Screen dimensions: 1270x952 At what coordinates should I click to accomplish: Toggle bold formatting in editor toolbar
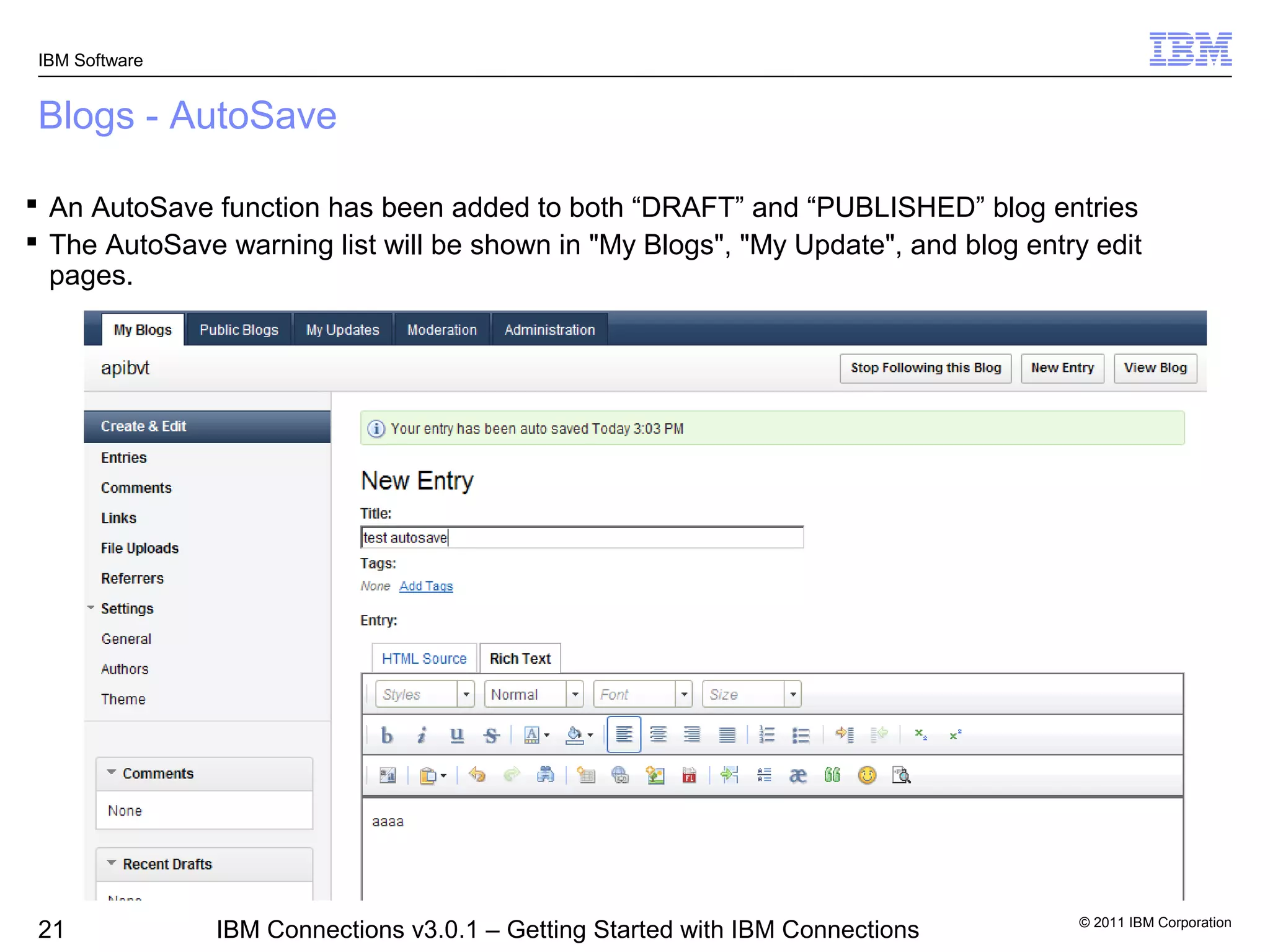pyautogui.click(x=387, y=735)
